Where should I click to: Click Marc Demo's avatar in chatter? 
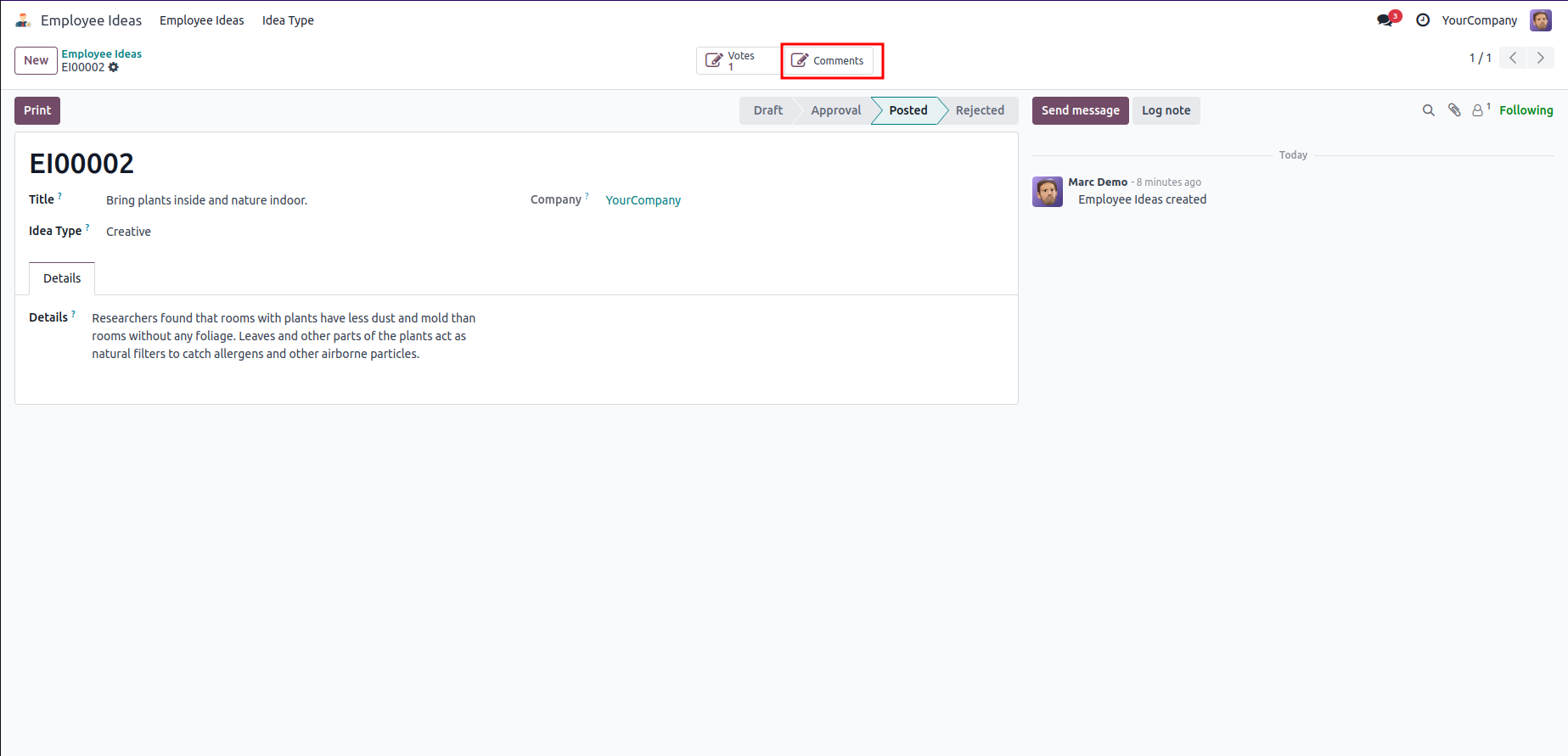click(1047, 192)
